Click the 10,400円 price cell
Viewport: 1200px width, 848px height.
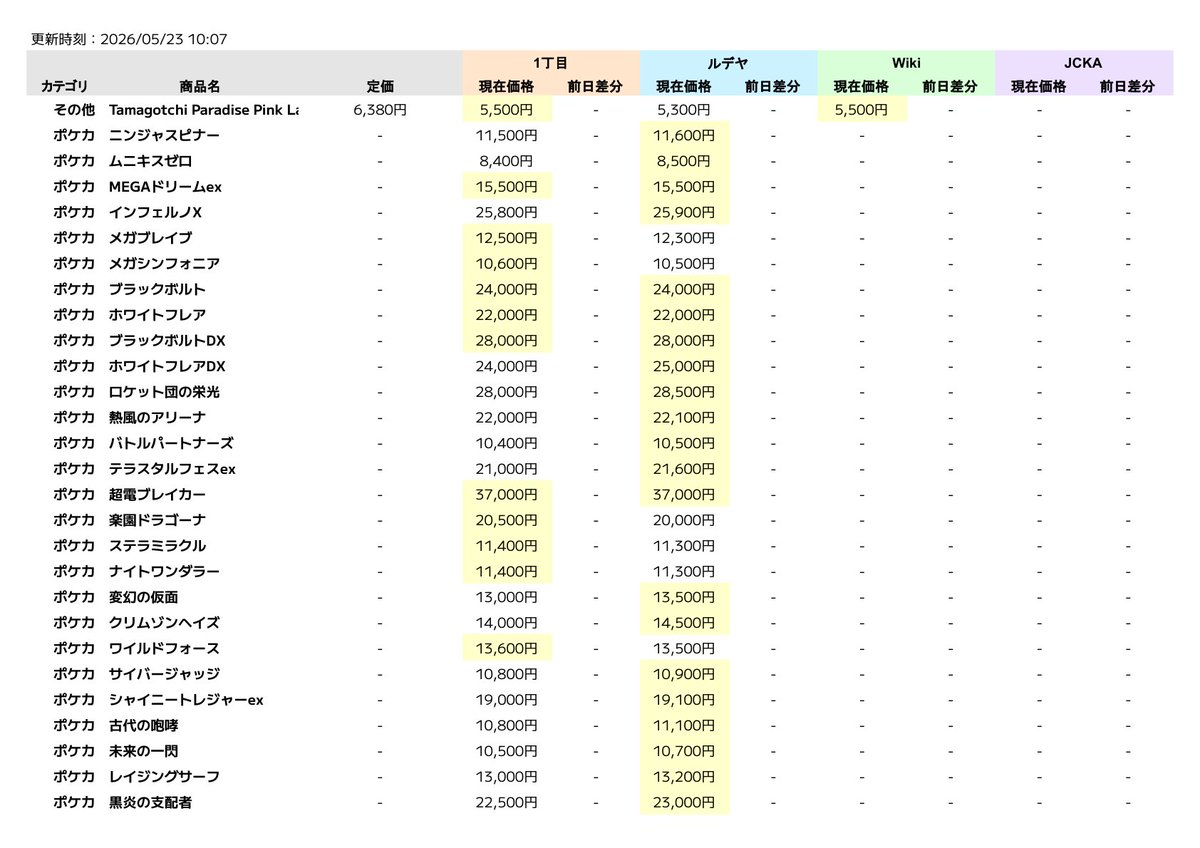coord(507,443)
